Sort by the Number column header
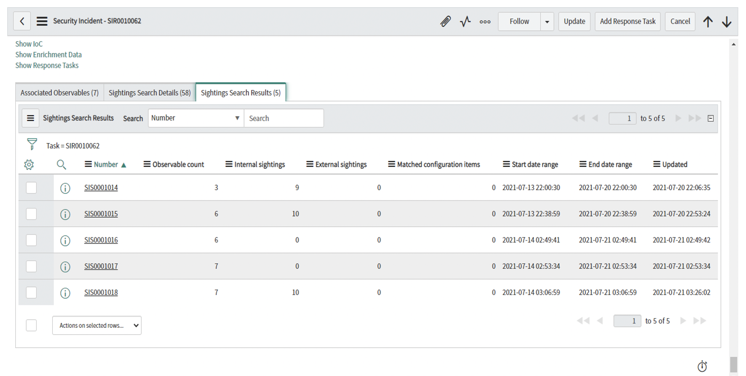The width and height of the screenshot is (746, 376). (106, 164)
